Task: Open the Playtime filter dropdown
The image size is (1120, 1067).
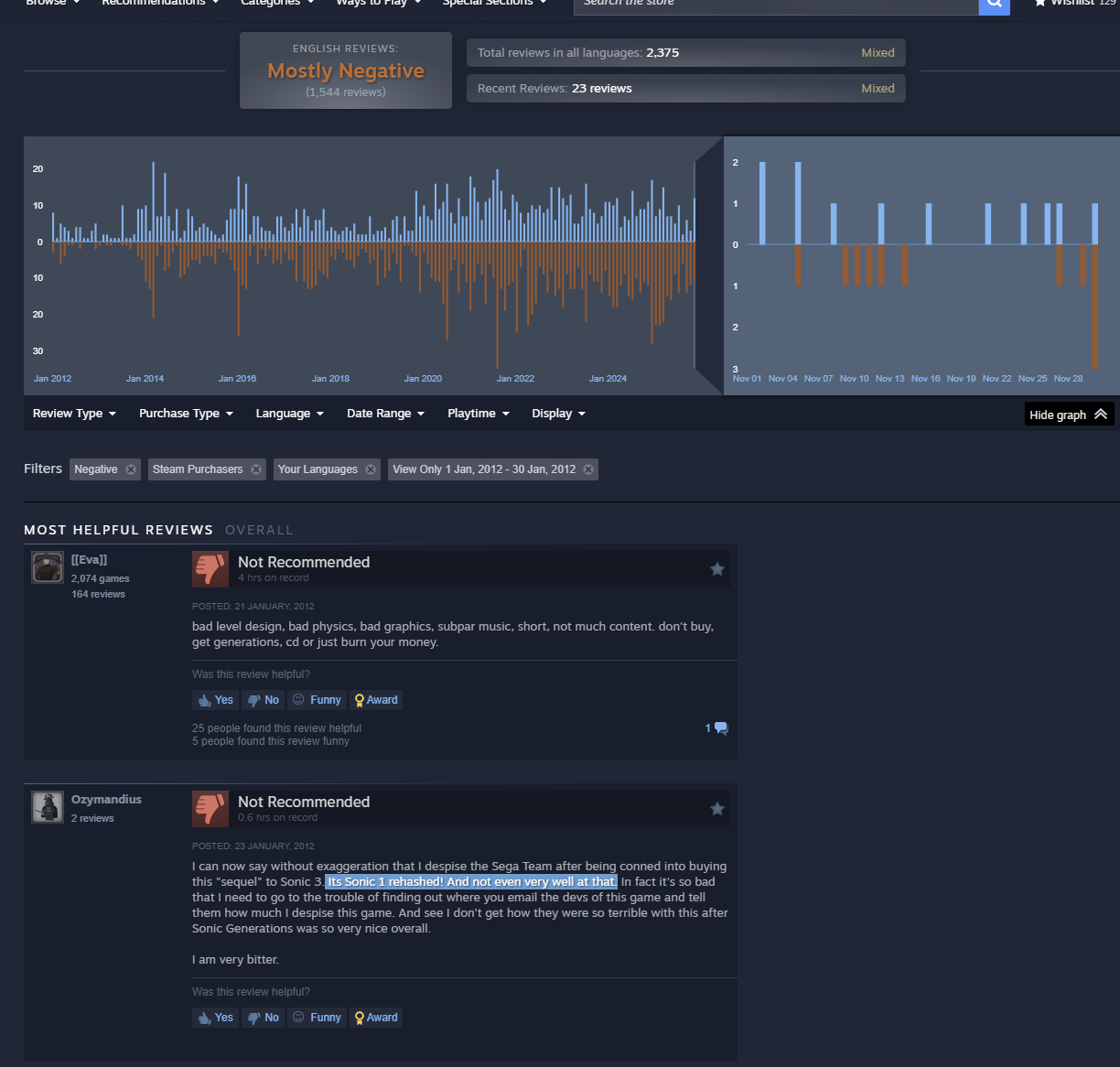Action: [478, 414]
